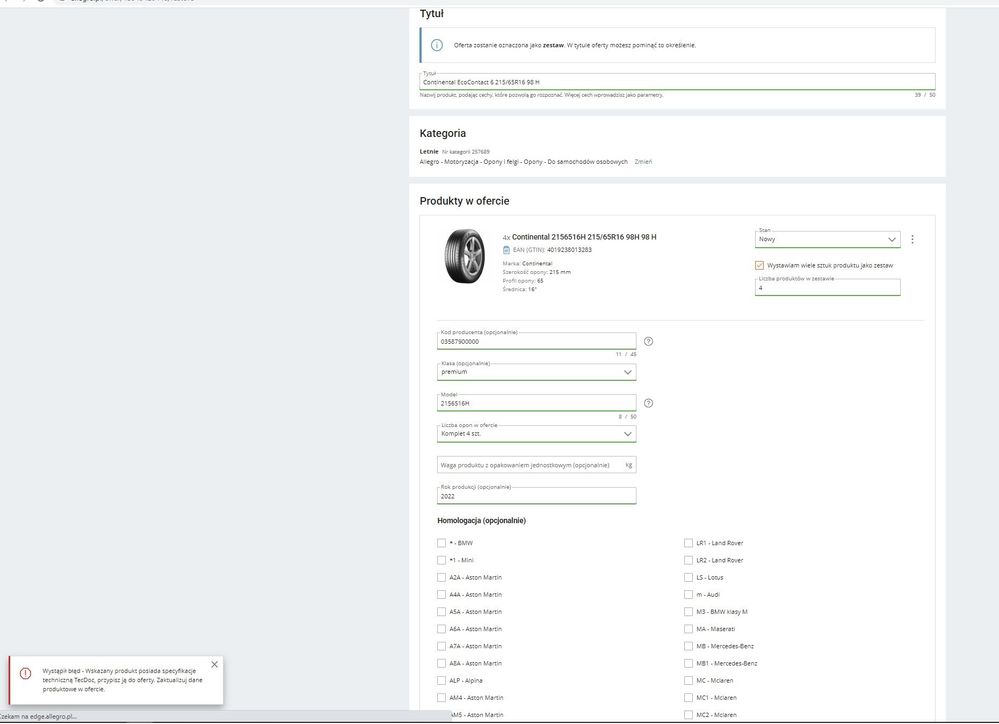The image size is (999, 724).
Task: Click the help icon beside Model field
Action: 649,403
